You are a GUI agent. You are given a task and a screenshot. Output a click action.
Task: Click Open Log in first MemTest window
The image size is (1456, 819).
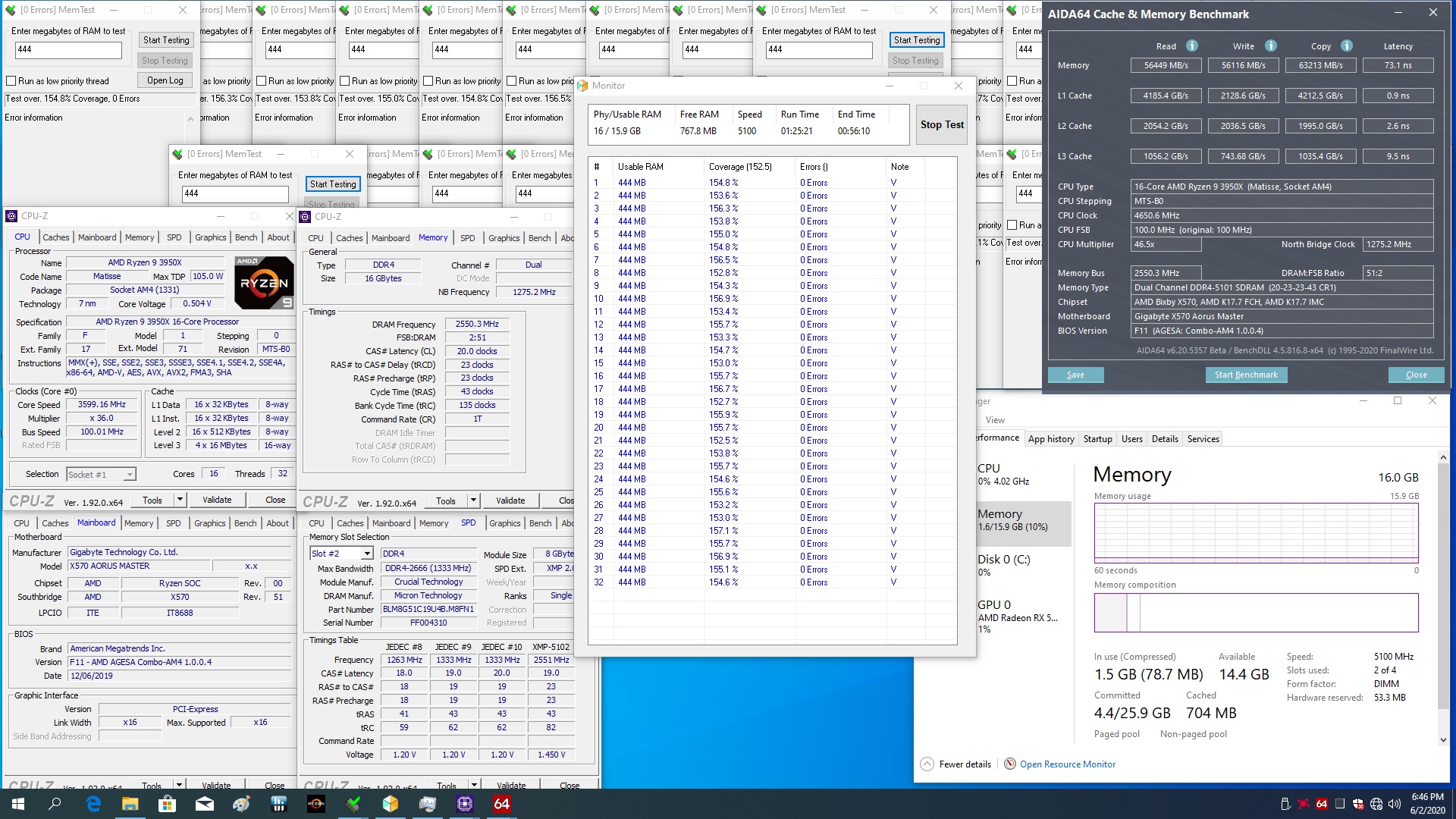(x=165, y=80)
